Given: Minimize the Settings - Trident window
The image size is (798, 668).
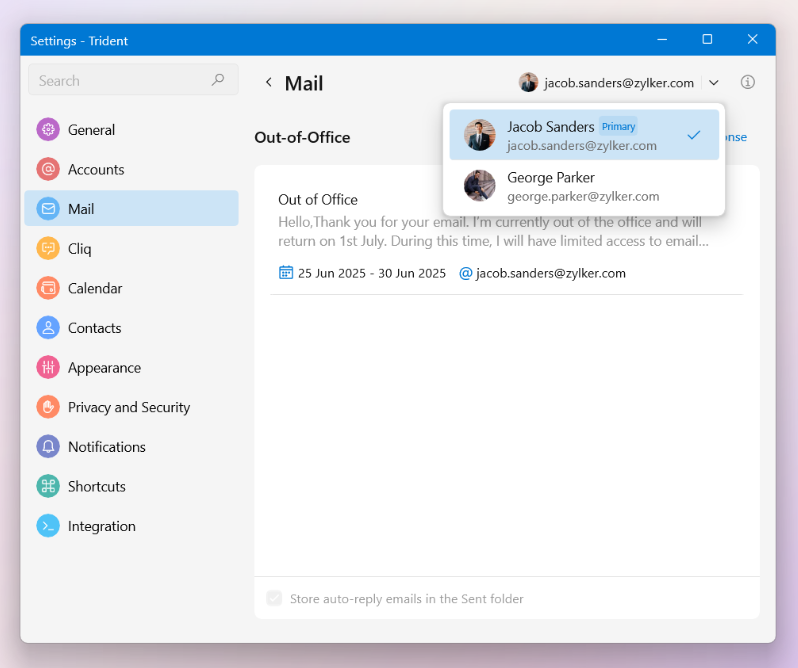Looking at the screenshot, I should (x=662, y=39).
